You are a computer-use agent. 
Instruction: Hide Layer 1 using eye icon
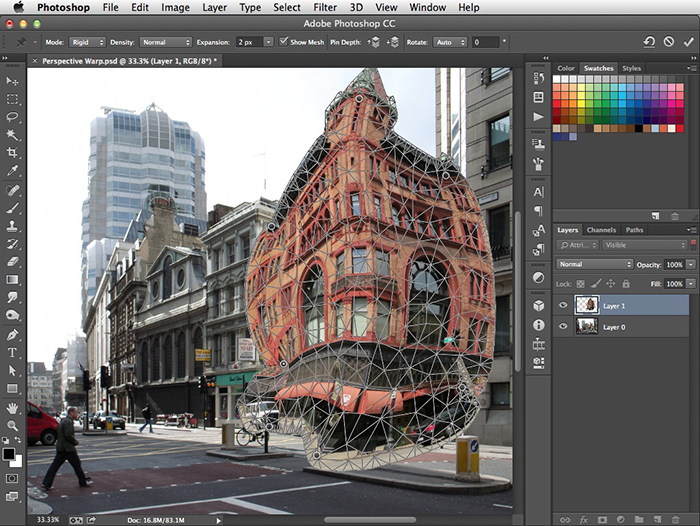coord(562,305)
